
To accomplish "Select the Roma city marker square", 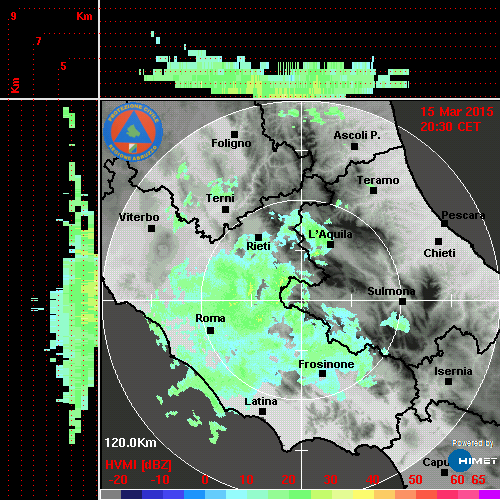I will (x=210, y=331).
